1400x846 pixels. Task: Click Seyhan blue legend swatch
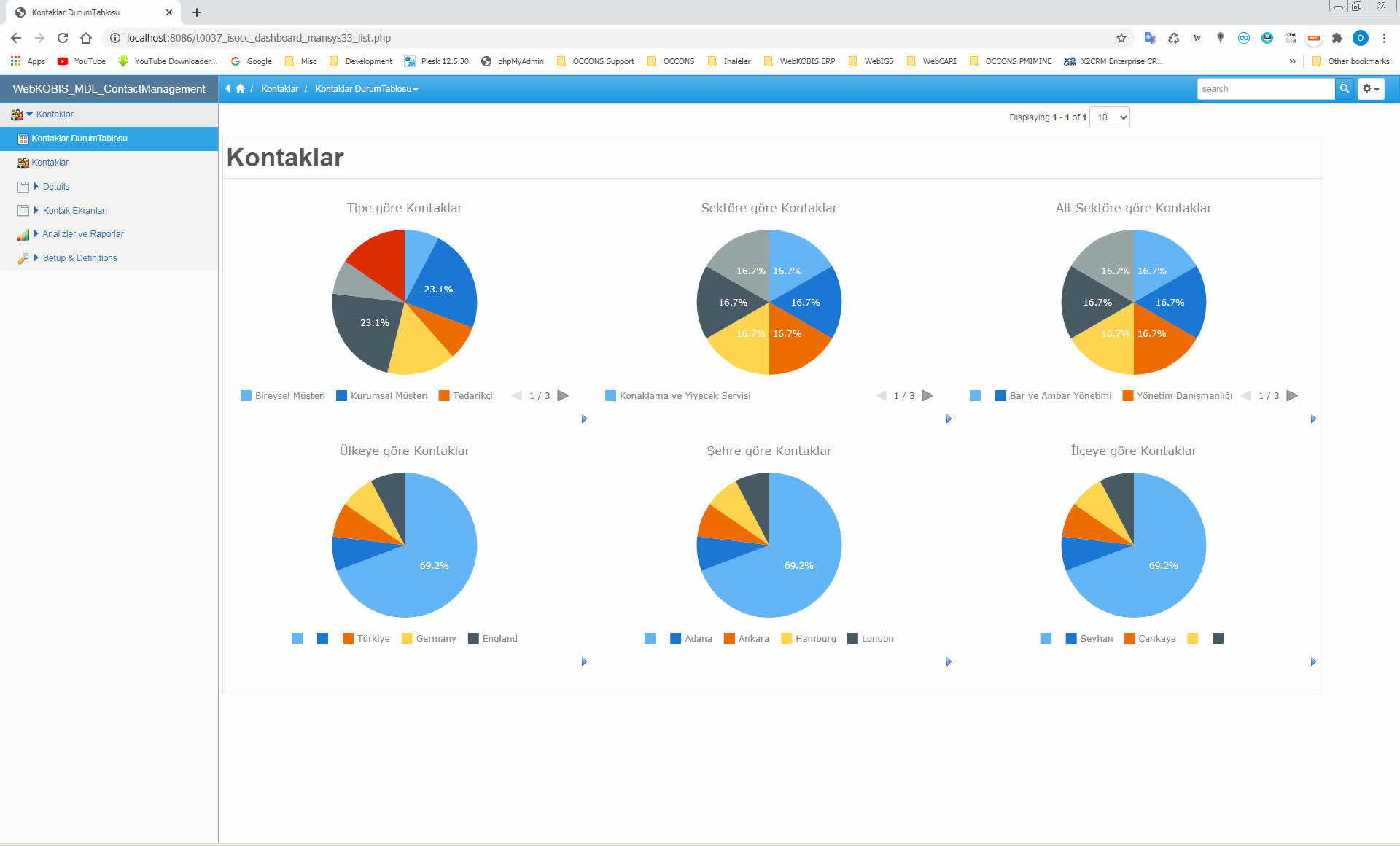[1071, 638]
